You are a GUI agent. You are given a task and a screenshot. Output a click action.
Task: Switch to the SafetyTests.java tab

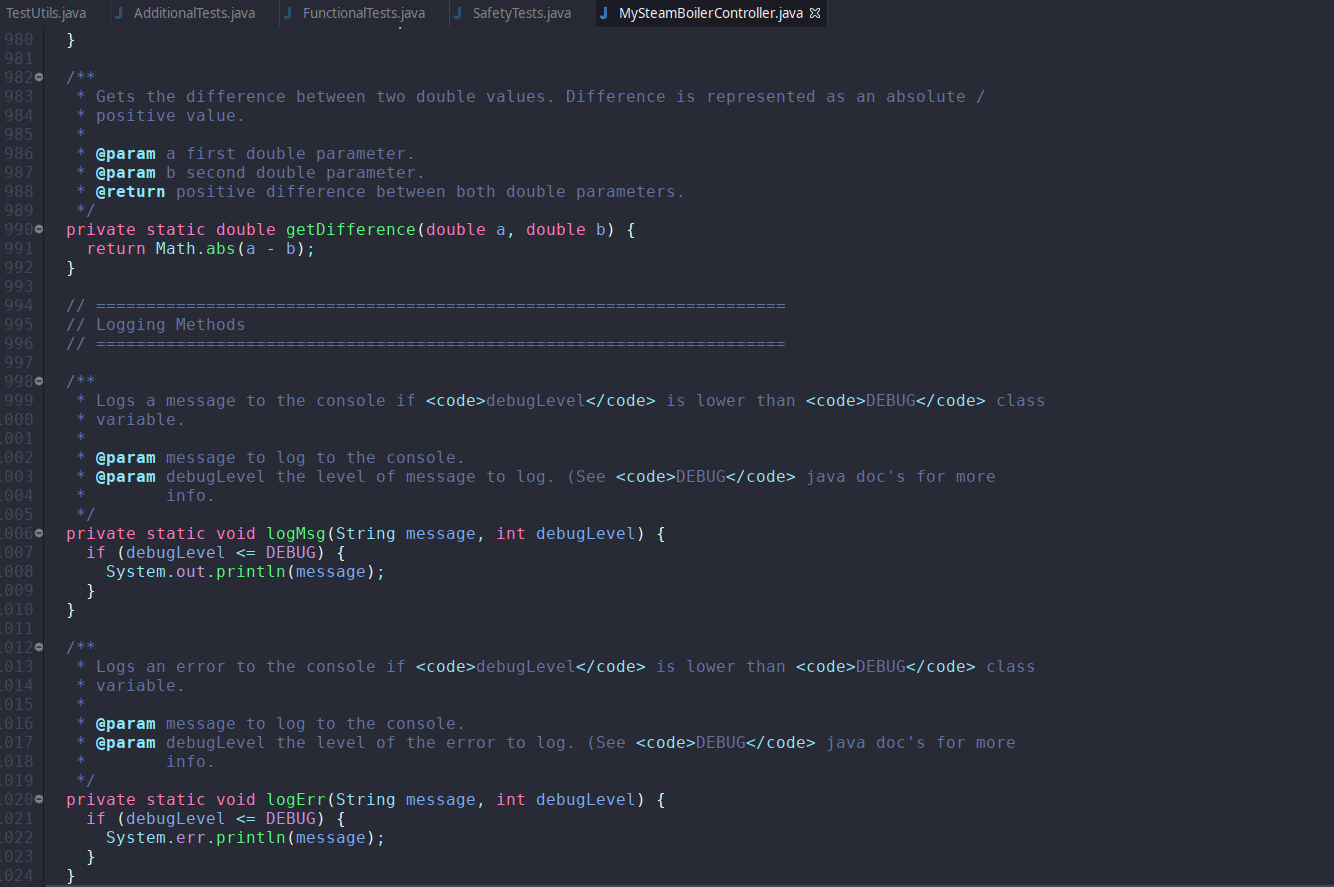pyautogui.click(x=521, y=13)
